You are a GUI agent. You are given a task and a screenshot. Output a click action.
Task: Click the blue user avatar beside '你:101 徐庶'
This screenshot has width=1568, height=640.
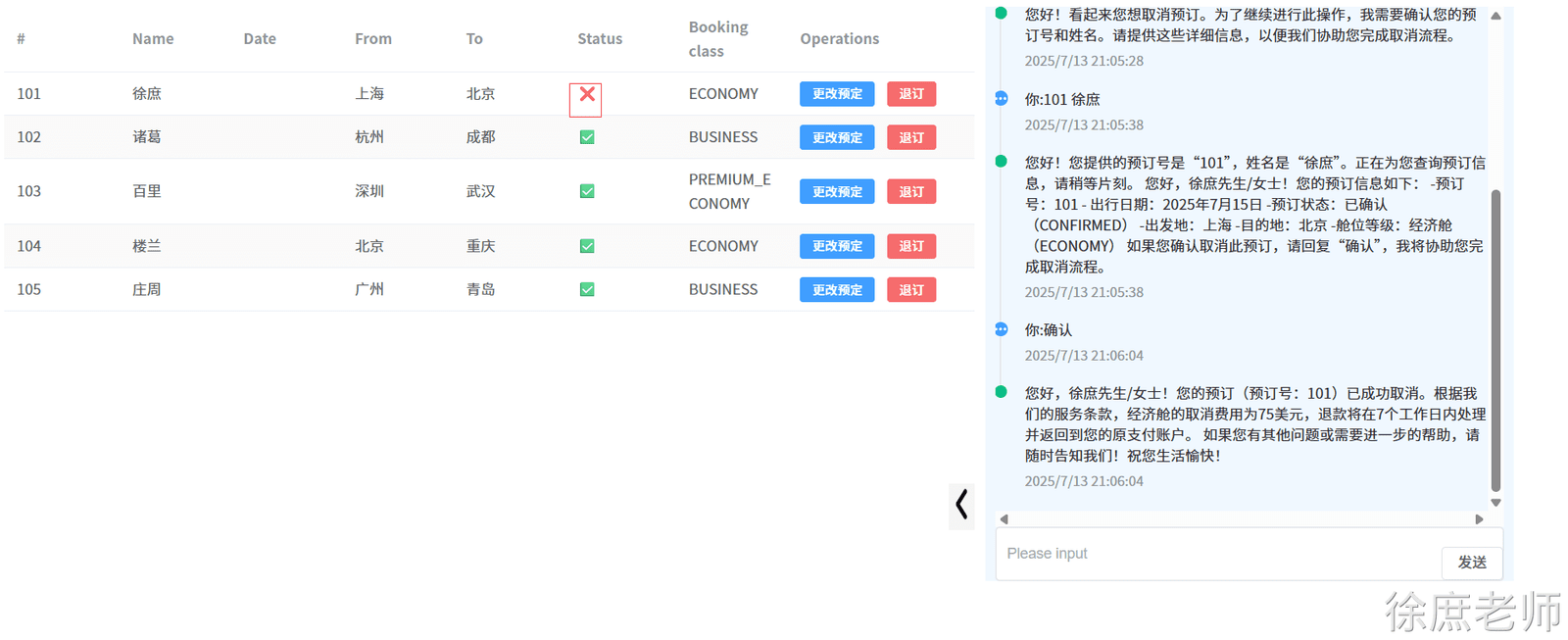point(1002,98)
